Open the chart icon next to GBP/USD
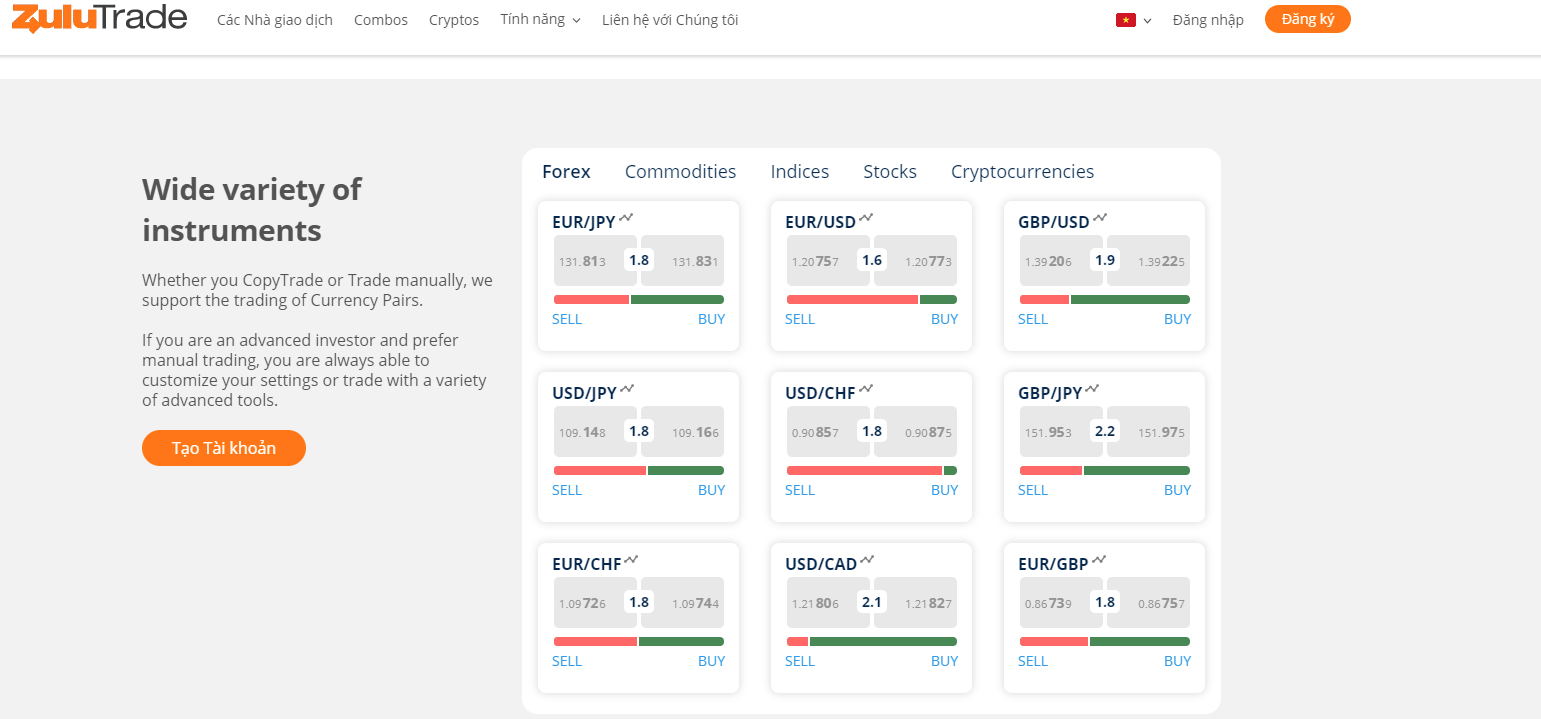The height and width of the screenshot is (719, 1541). tap(1100, 217)
